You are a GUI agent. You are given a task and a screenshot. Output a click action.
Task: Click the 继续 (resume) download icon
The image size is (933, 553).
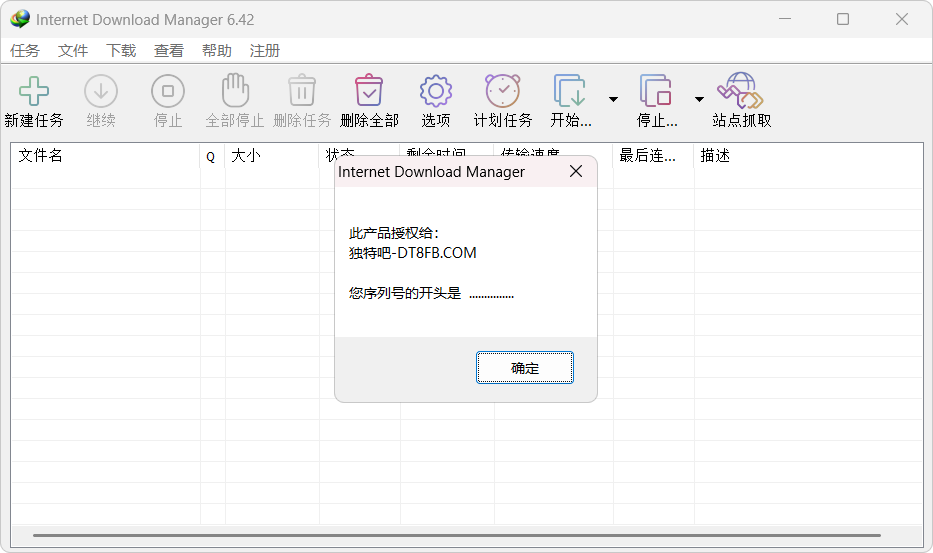(x=101, y=91)
